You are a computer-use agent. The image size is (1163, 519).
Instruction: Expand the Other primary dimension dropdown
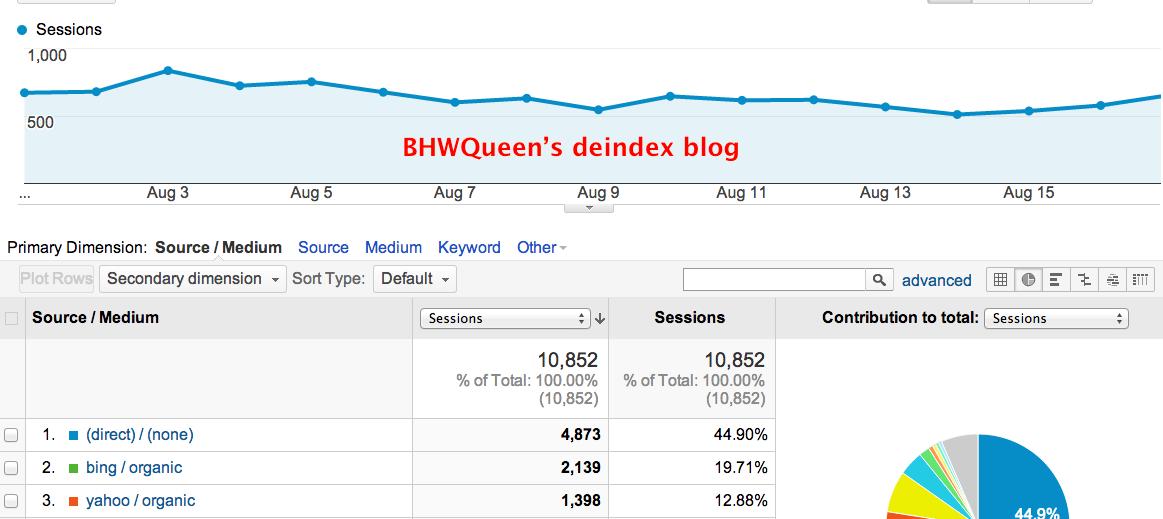tap(541, 248)
